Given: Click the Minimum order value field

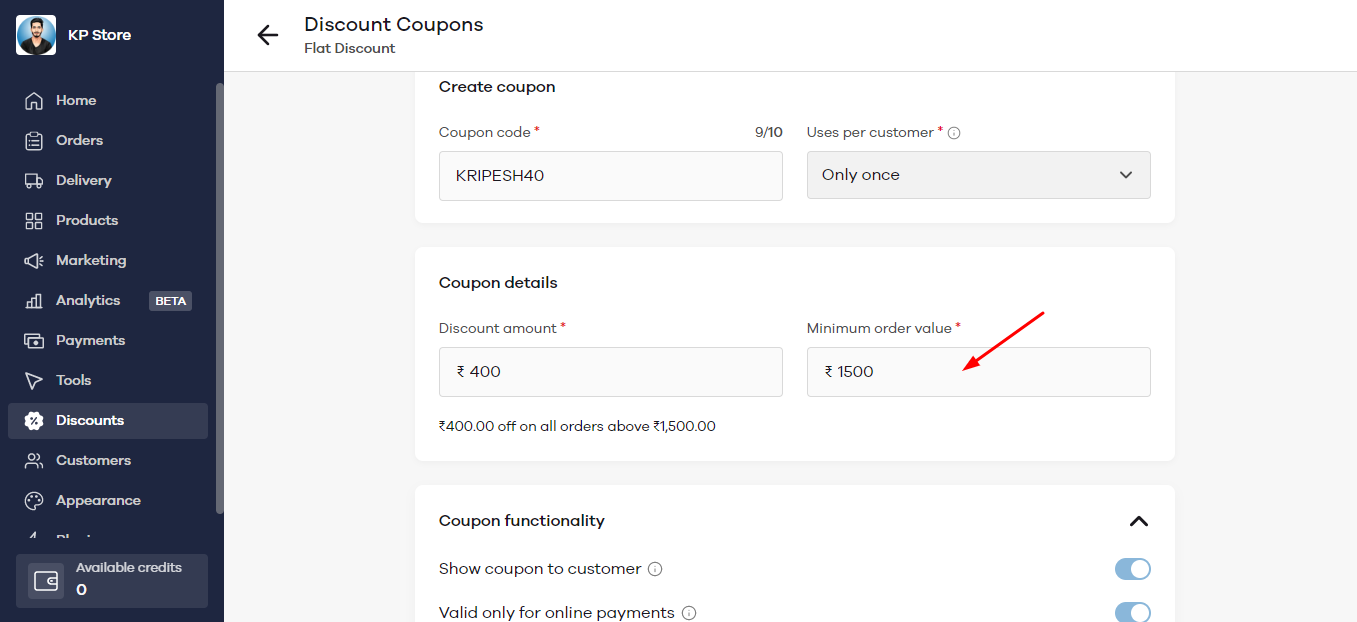Looking at the screenshot, I should [x=978, y=372].
